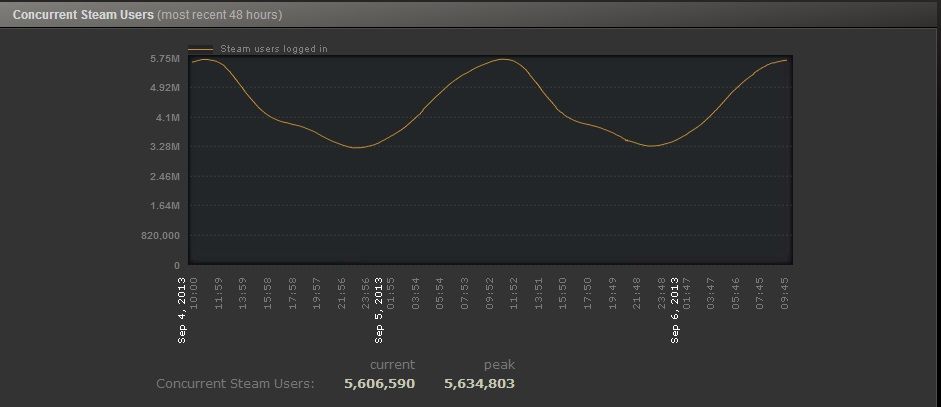941x407 pixels.
Task: Click the 05:46 time tick label
Action: tap(736, 293)
